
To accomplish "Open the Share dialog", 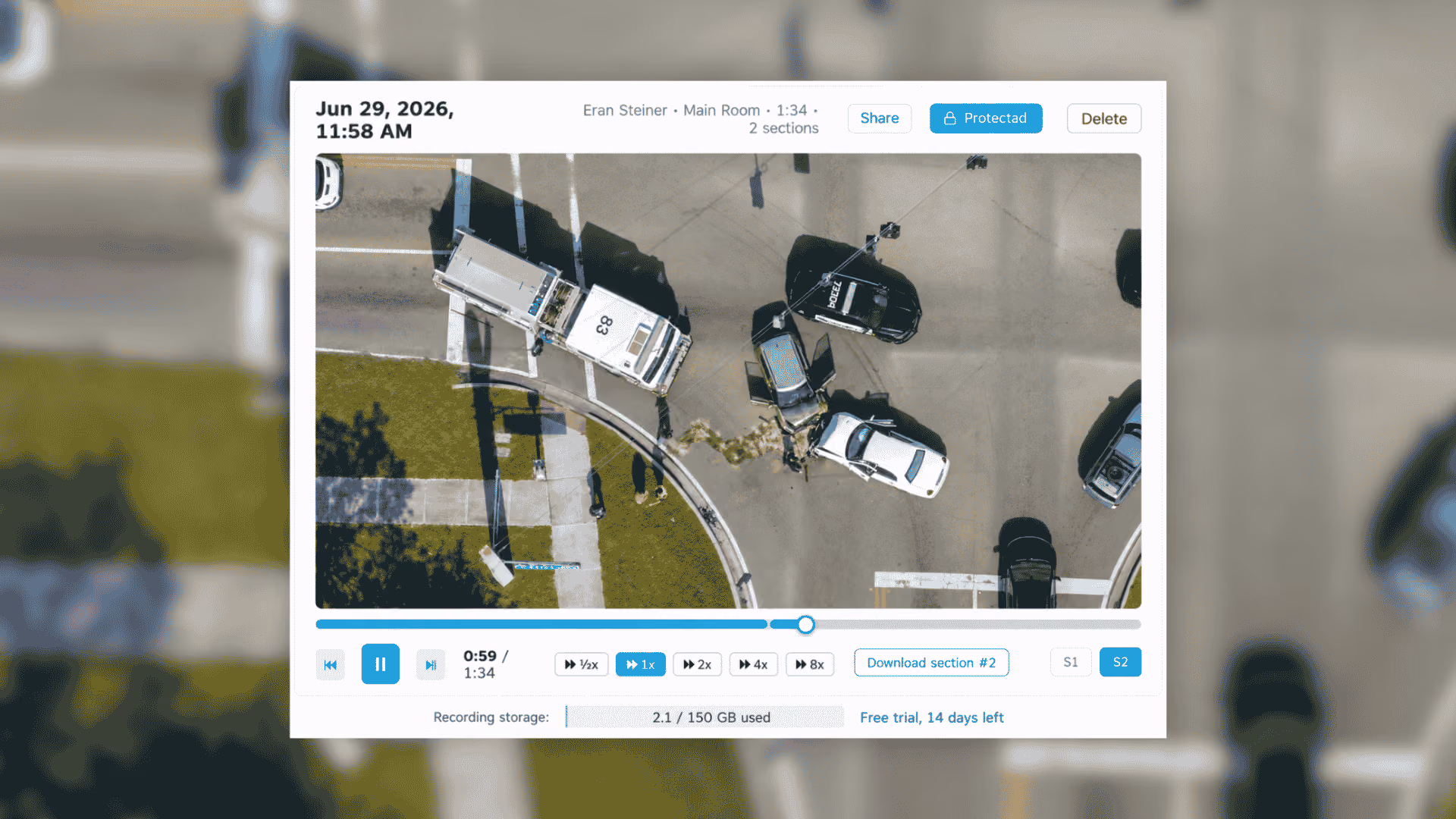I will click(x=880, y=118).
